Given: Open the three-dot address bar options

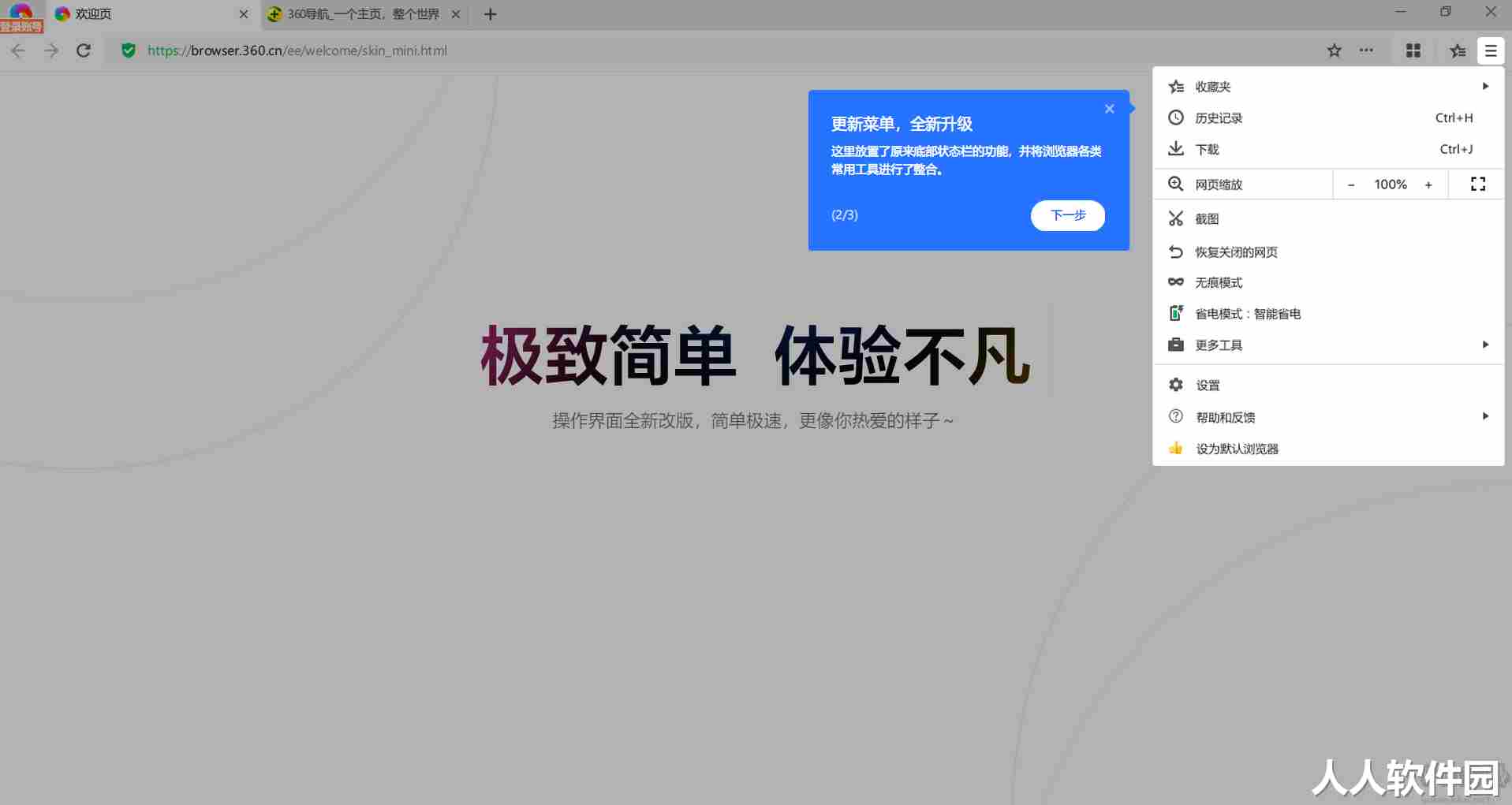Looking at the screenshot, I should [x=1366, y=50].
